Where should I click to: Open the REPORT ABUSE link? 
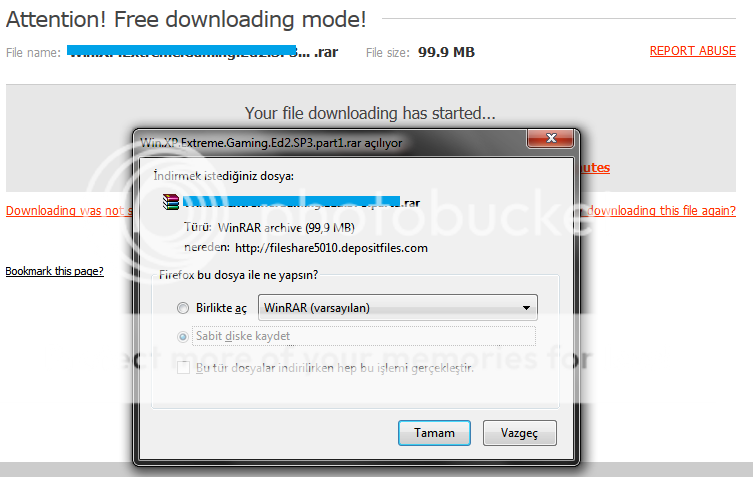tap(692, 51)
